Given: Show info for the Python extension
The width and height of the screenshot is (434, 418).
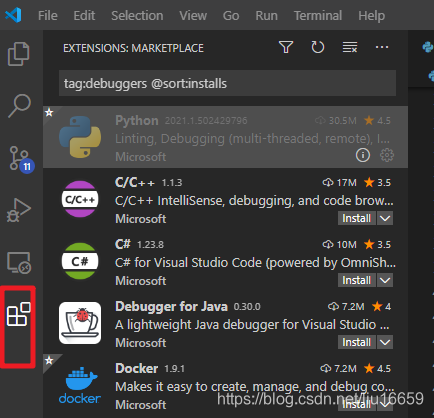Looking at the screenshot, I should 363,155.
